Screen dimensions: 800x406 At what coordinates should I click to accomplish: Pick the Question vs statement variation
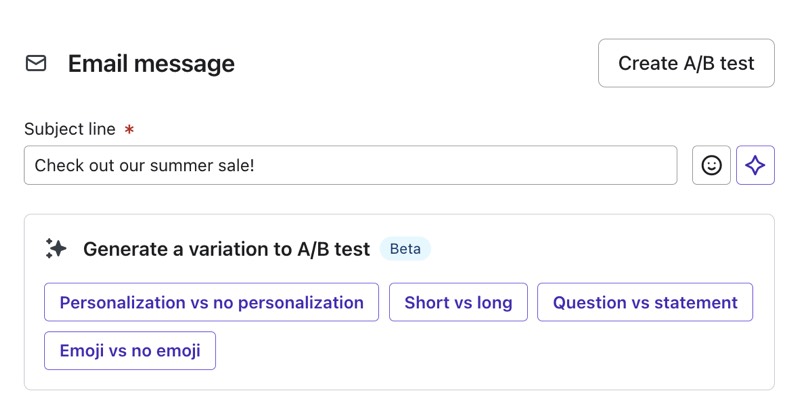click(645, 302)
